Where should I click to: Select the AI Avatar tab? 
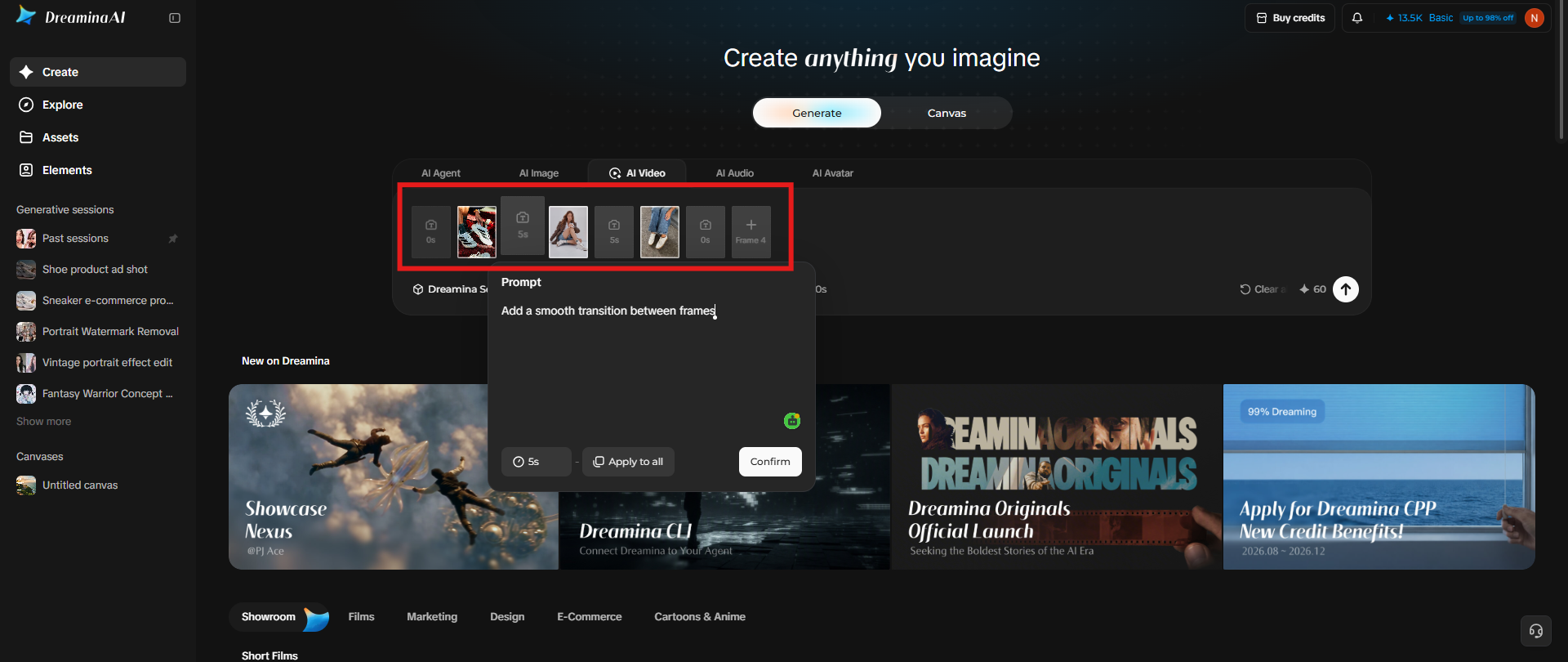point(833,173)
